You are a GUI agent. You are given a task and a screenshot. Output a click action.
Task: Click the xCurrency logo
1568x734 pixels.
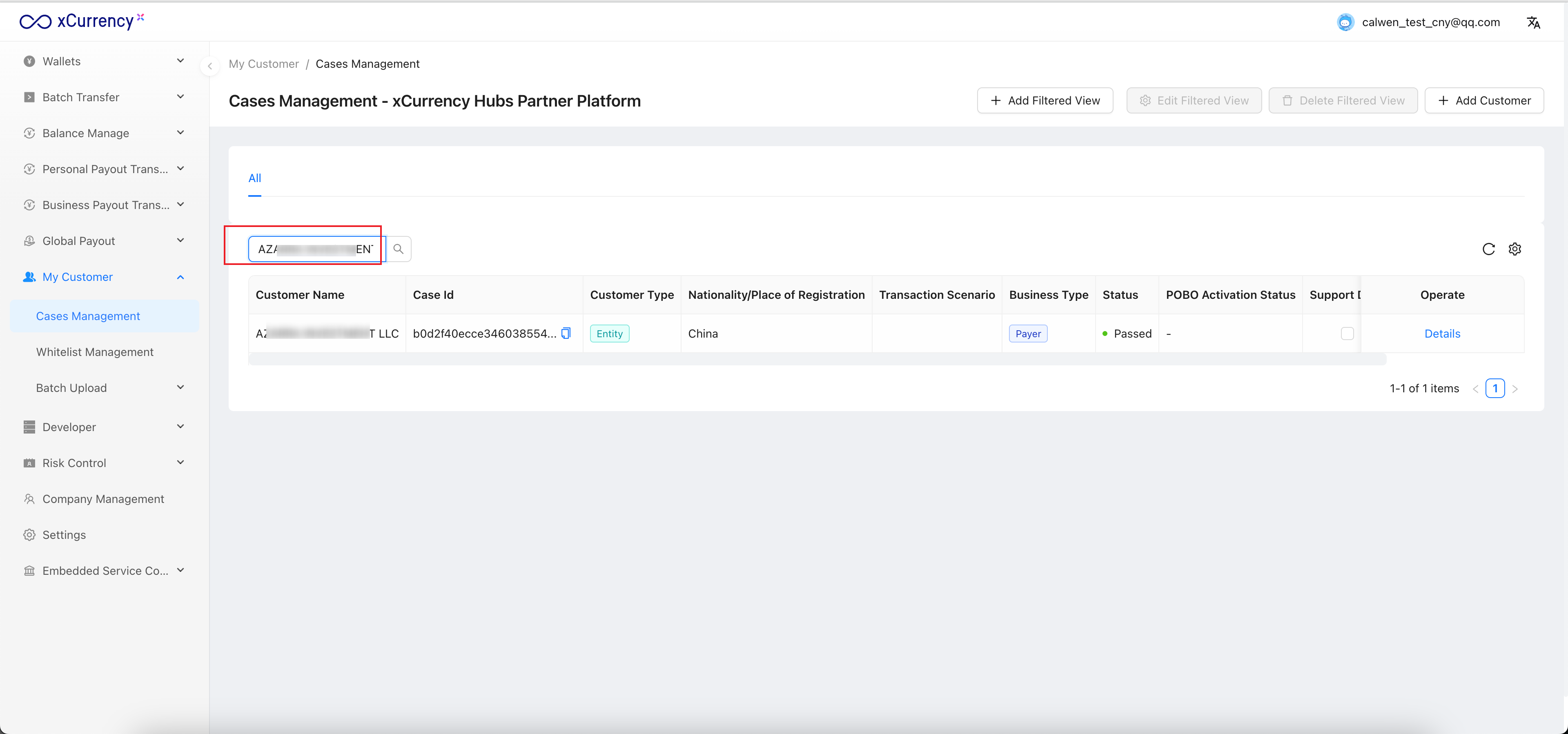[x=82, y=21]
